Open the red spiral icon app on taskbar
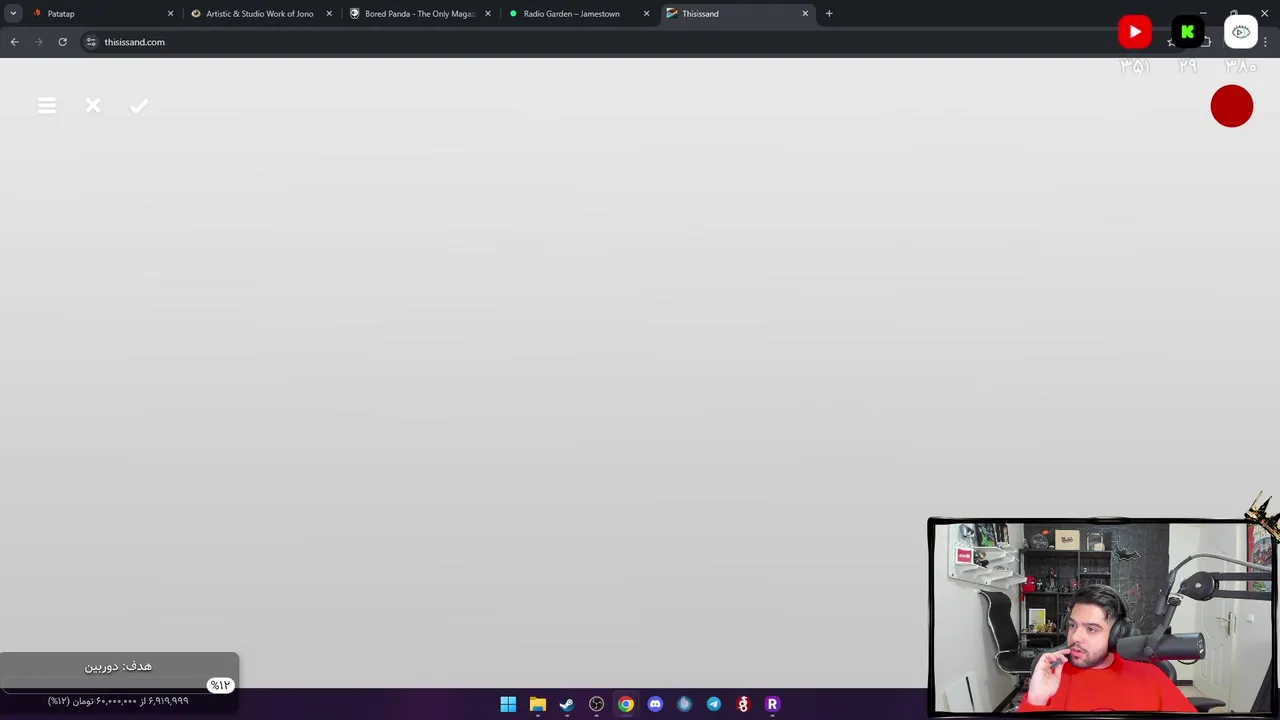This screenshot has height=720, width=1280. [743, 704]
